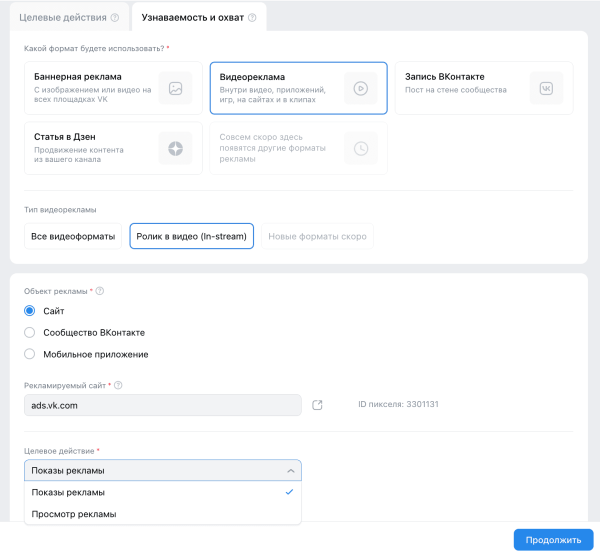
Task: Select the Сайт radio button
Action: pyautogui.click(x=30, y=311)
